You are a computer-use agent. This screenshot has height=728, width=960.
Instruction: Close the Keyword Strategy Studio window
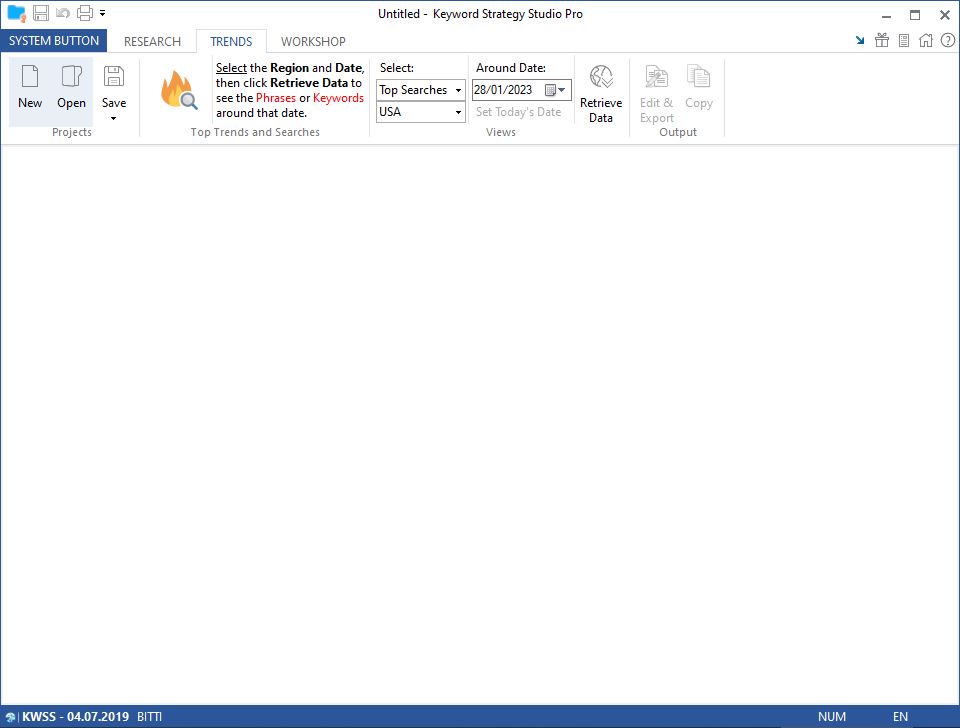(x=945, y=15)
